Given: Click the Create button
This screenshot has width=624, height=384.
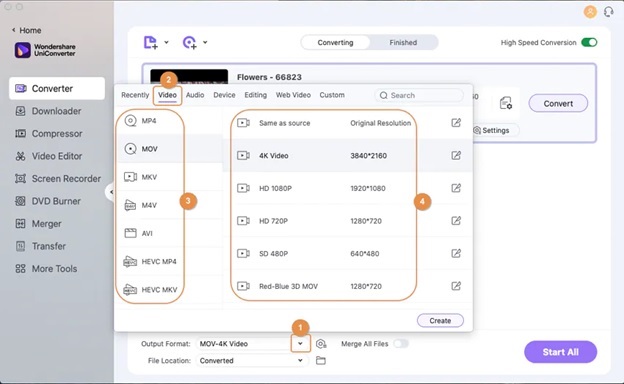Looking at the screenshot, I should (440, 320).
